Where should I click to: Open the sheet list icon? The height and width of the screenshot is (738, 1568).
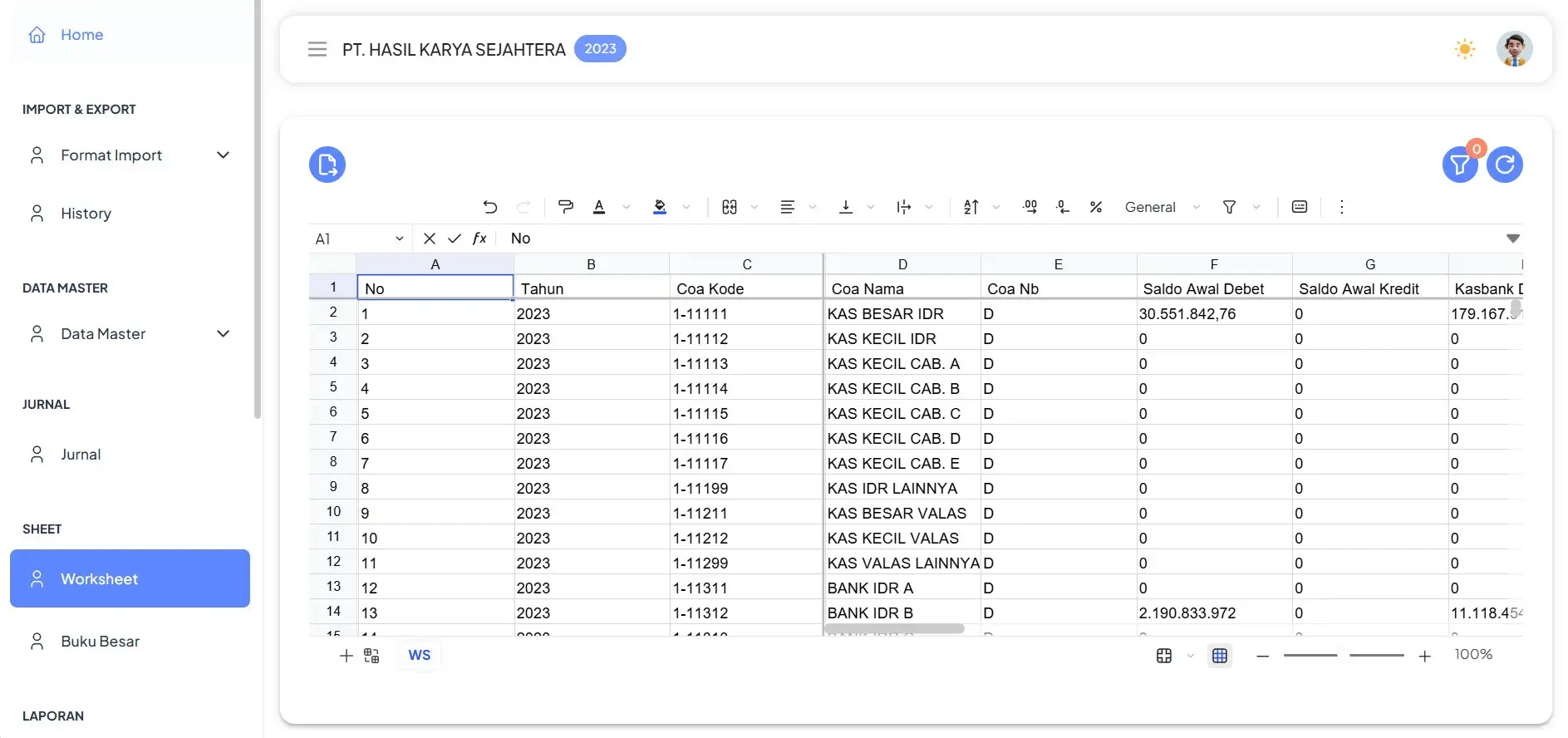click(371, 656)
